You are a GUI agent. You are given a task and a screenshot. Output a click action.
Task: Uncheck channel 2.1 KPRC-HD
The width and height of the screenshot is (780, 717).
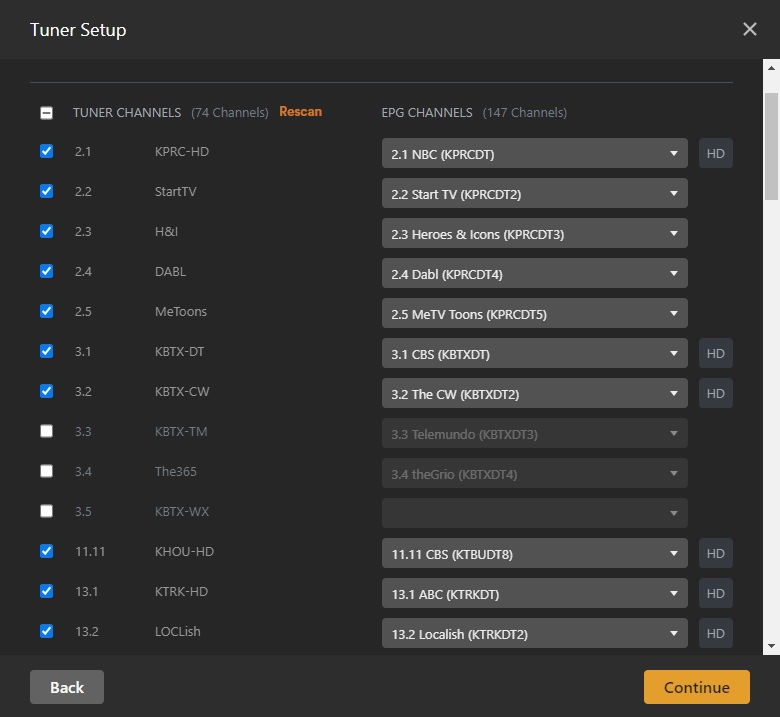46,151
